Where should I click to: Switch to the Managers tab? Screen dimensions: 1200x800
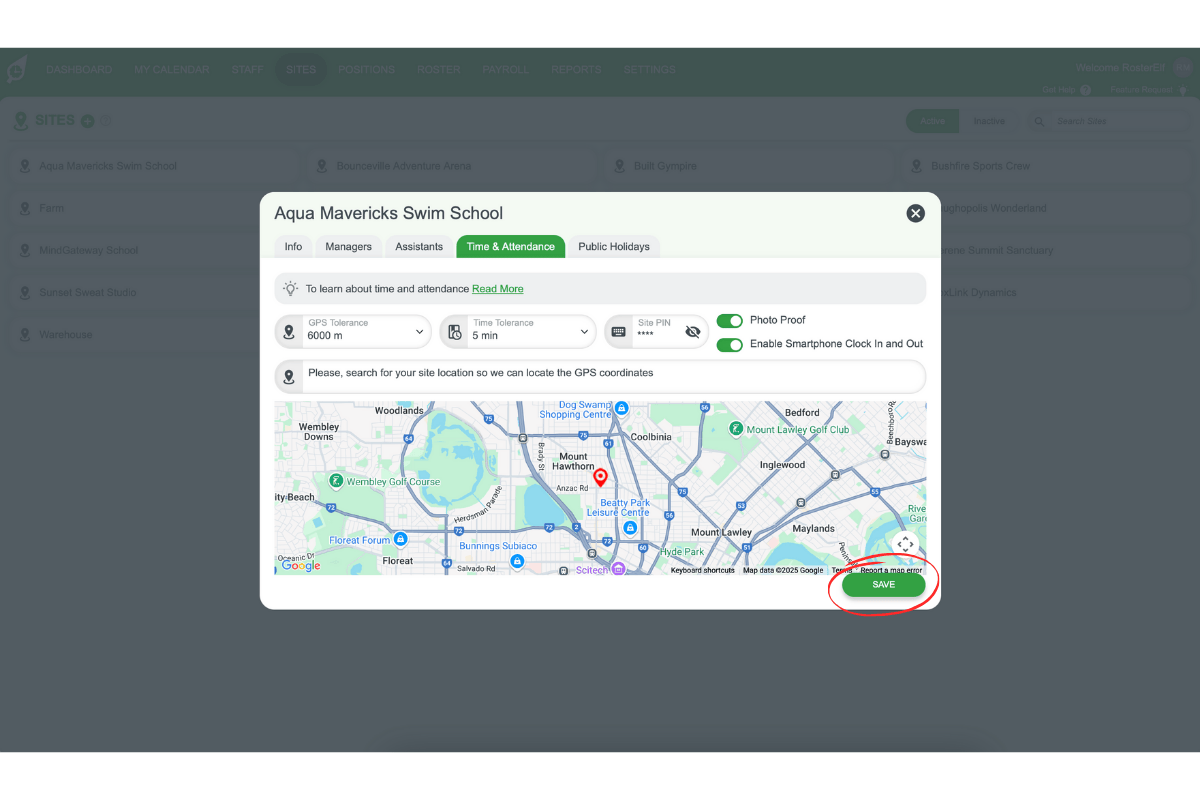(x=348, y=246)
